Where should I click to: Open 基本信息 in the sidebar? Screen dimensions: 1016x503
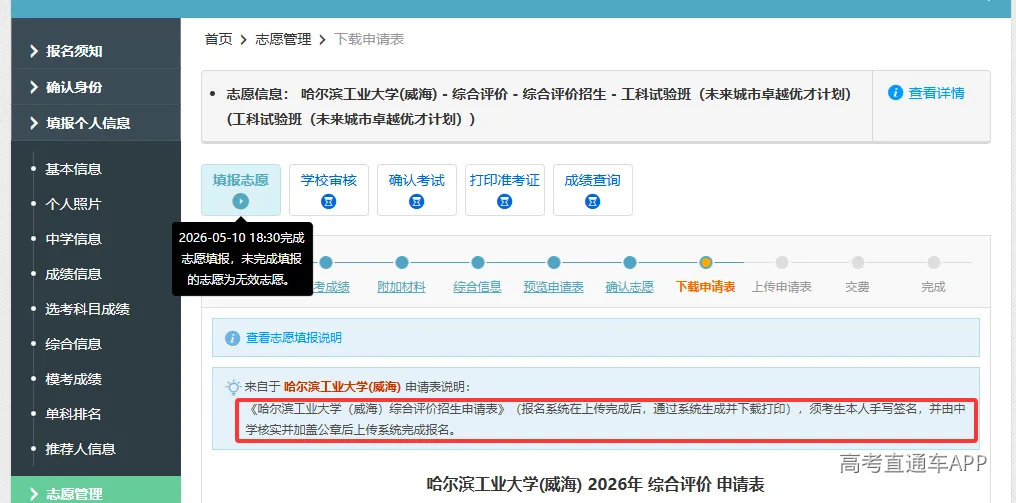click(73, 169)
